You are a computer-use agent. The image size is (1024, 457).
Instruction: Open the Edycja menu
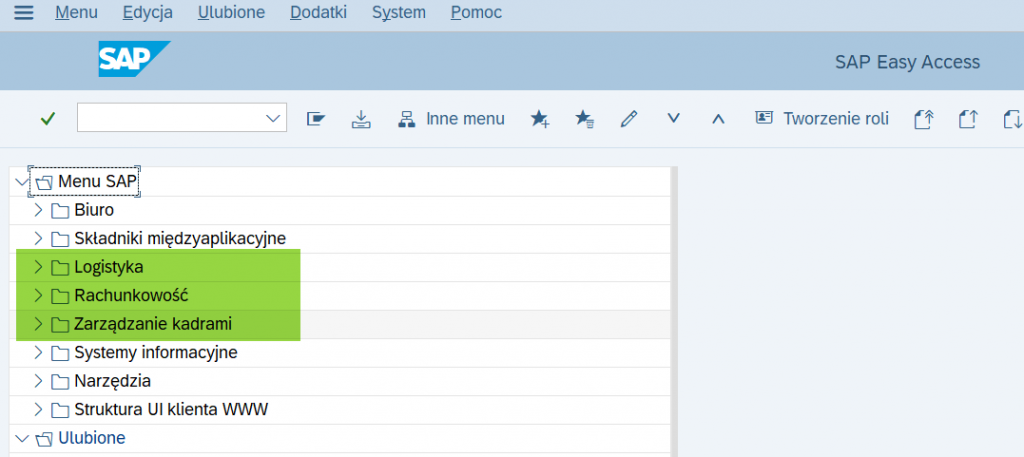point(147,13)
